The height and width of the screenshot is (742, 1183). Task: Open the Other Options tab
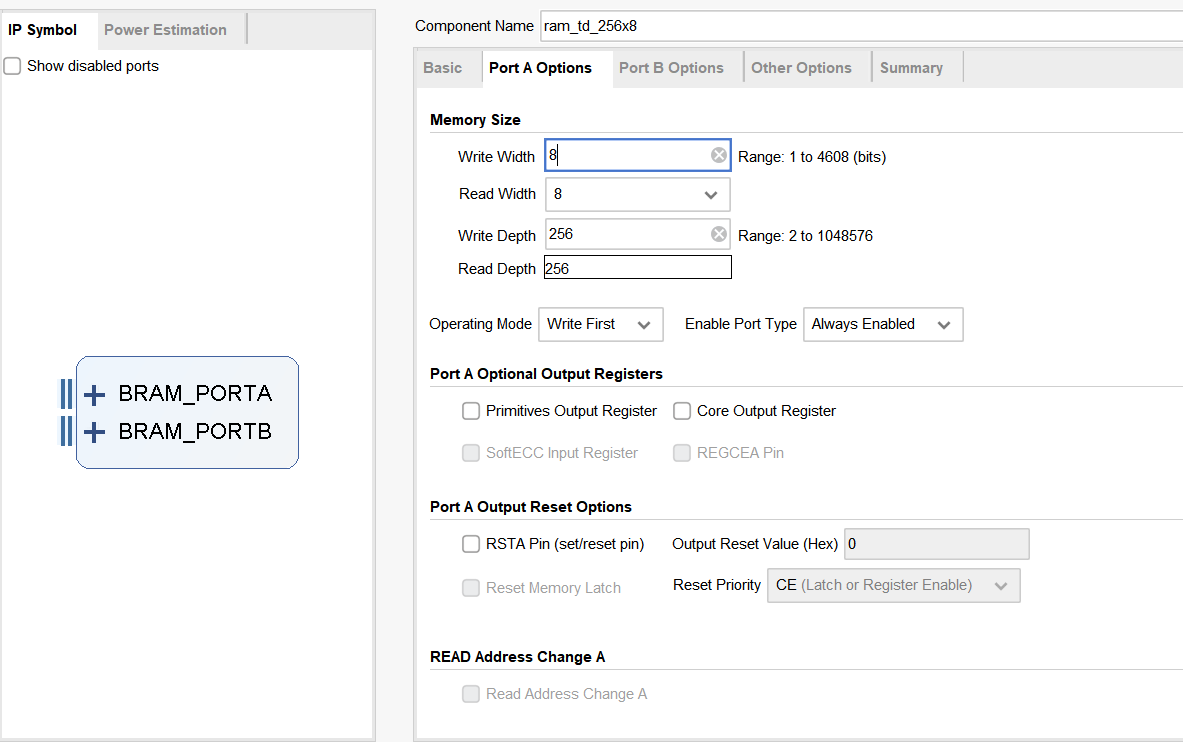(801, 68)
